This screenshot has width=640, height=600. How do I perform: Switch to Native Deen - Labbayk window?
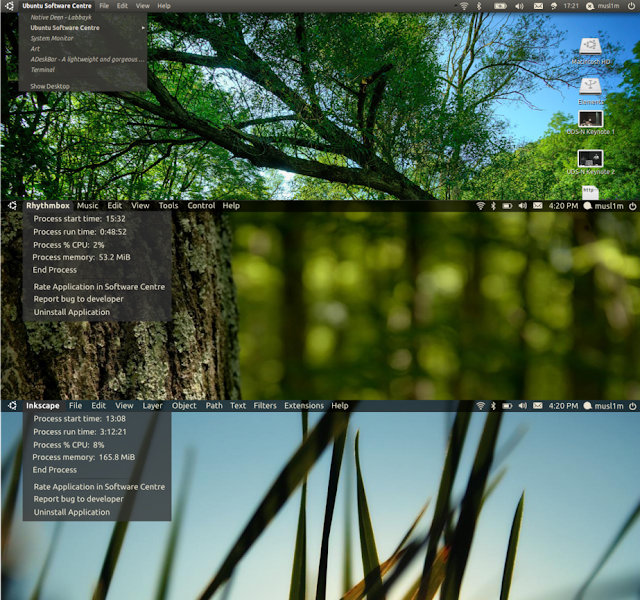[x=61, y=18]
